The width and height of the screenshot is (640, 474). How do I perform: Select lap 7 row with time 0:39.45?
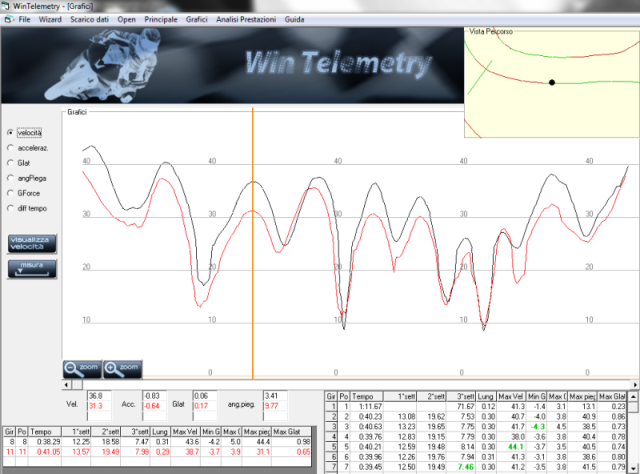coord(476,467)
